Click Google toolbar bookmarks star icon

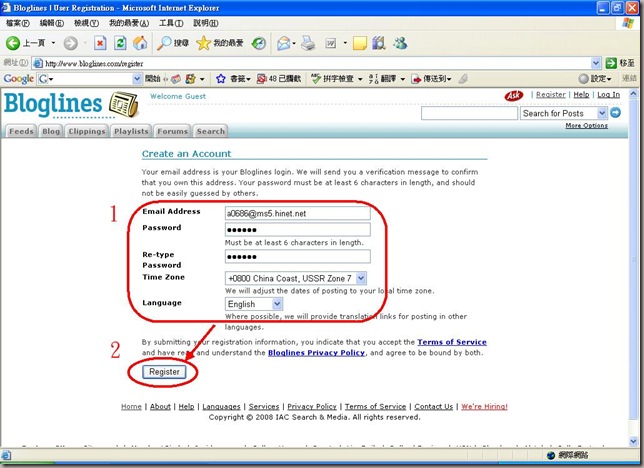click(x=221, y=78)
